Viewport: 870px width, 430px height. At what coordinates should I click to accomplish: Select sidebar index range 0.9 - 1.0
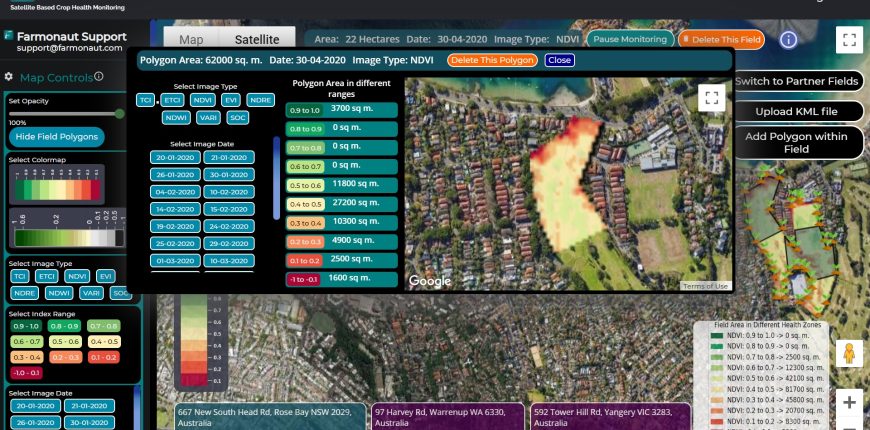click(x=26, y=326)
